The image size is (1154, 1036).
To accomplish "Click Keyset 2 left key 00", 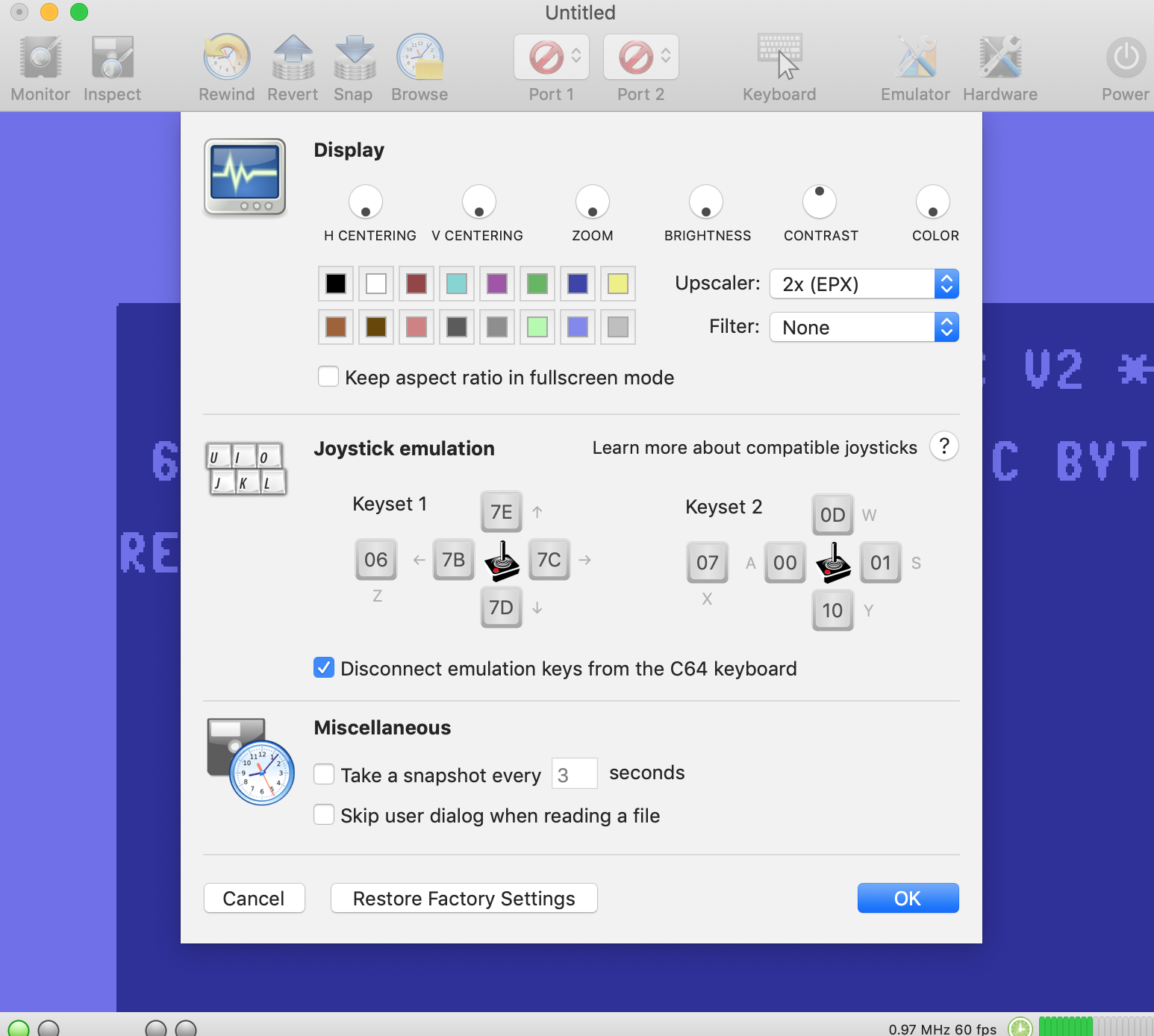I will (x=785, y=563).
